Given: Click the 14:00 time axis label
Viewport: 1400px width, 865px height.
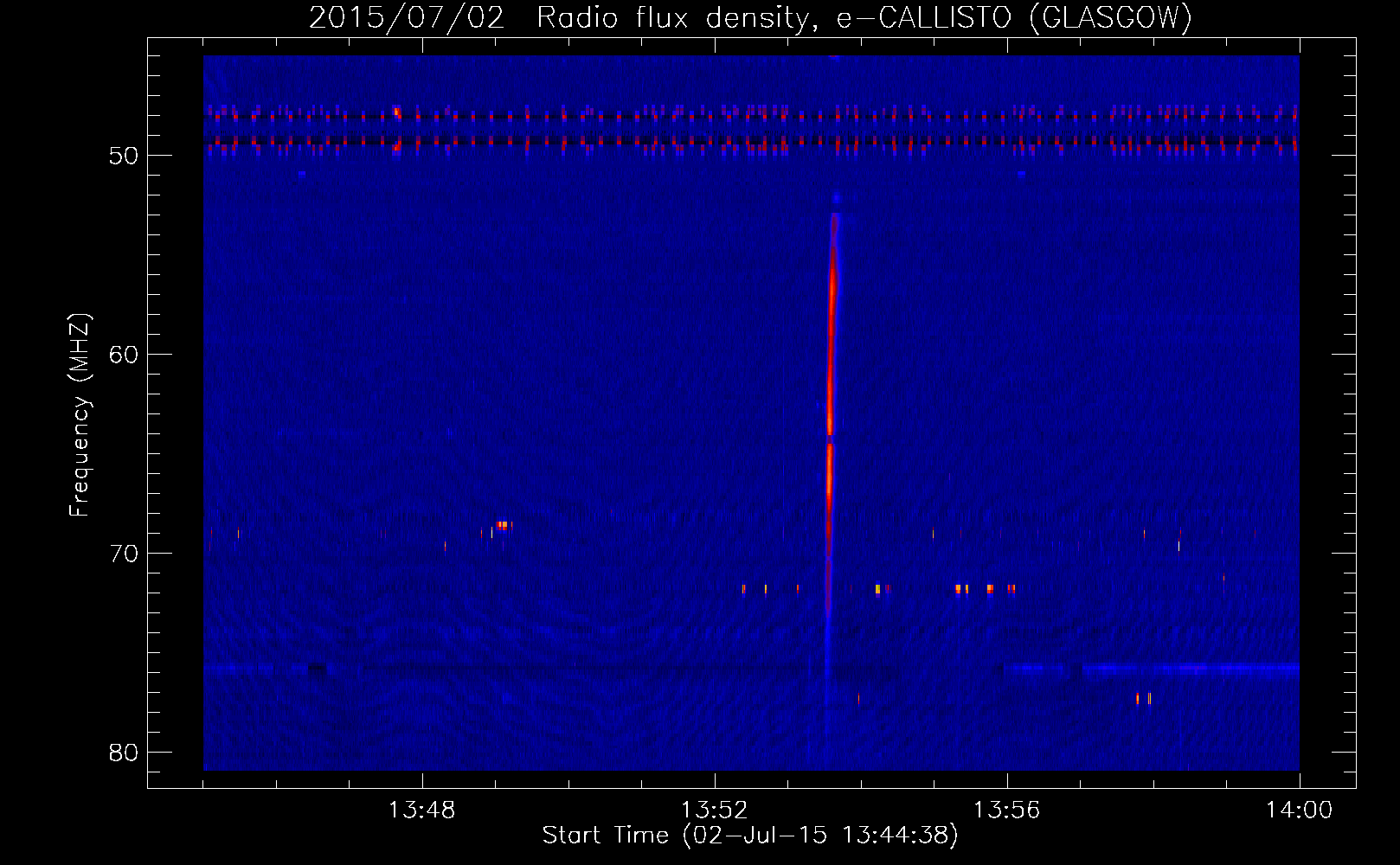Looking at the screenshot, I should (1299, 811).
